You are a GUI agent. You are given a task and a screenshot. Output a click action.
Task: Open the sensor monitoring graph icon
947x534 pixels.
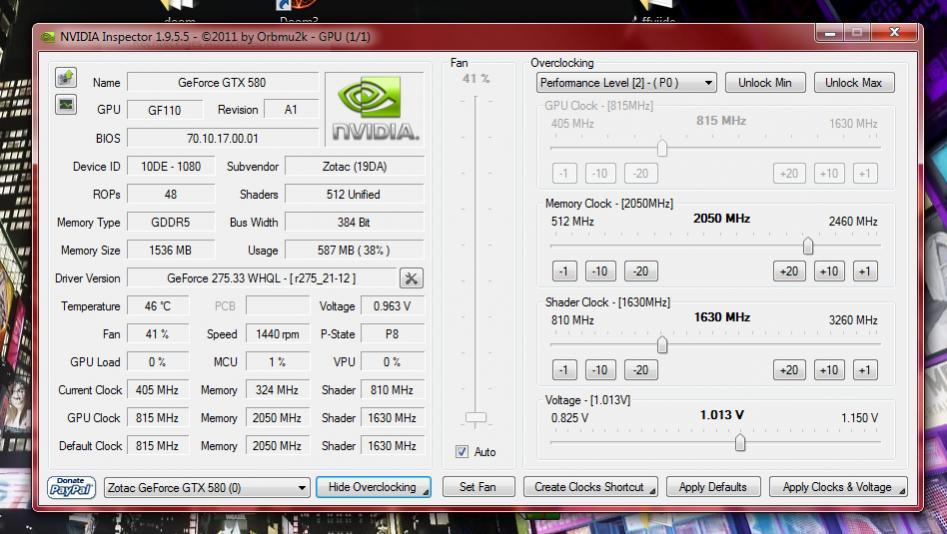[66, 105]
